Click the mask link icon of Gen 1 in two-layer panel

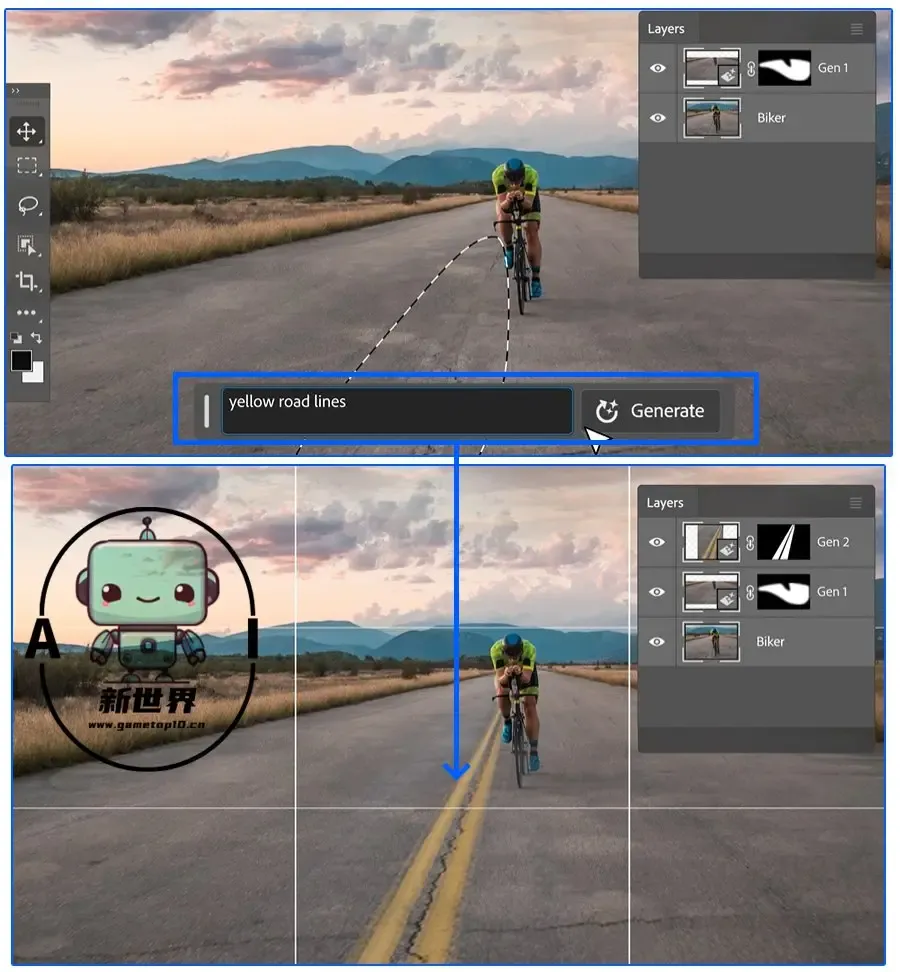coord(751,69)
